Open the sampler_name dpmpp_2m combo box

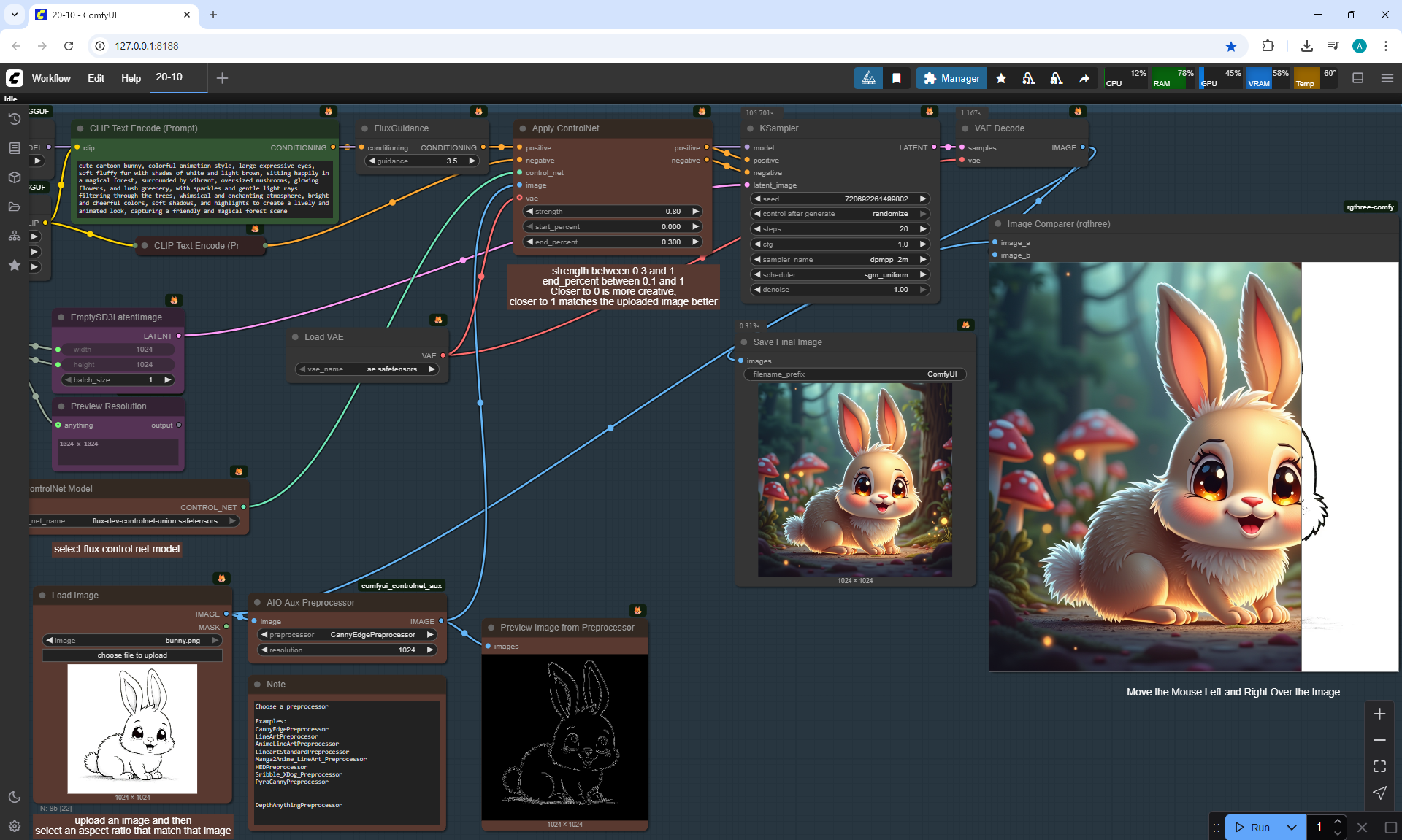point(840,260)
